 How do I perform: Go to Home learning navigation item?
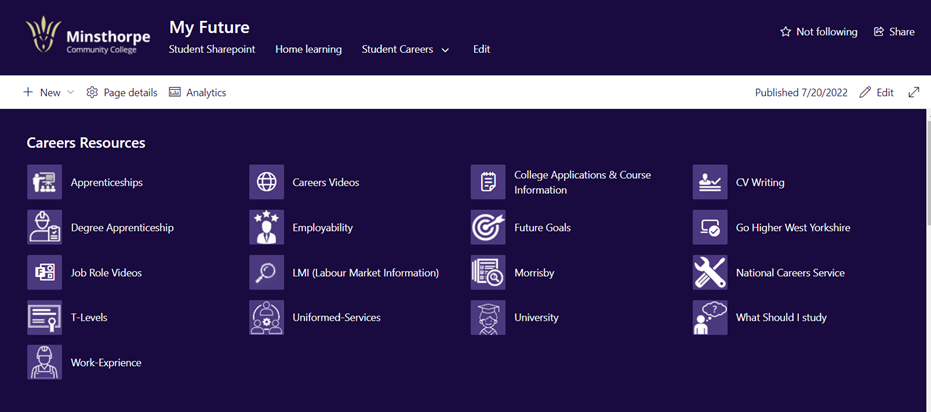[x=308, y=49]
